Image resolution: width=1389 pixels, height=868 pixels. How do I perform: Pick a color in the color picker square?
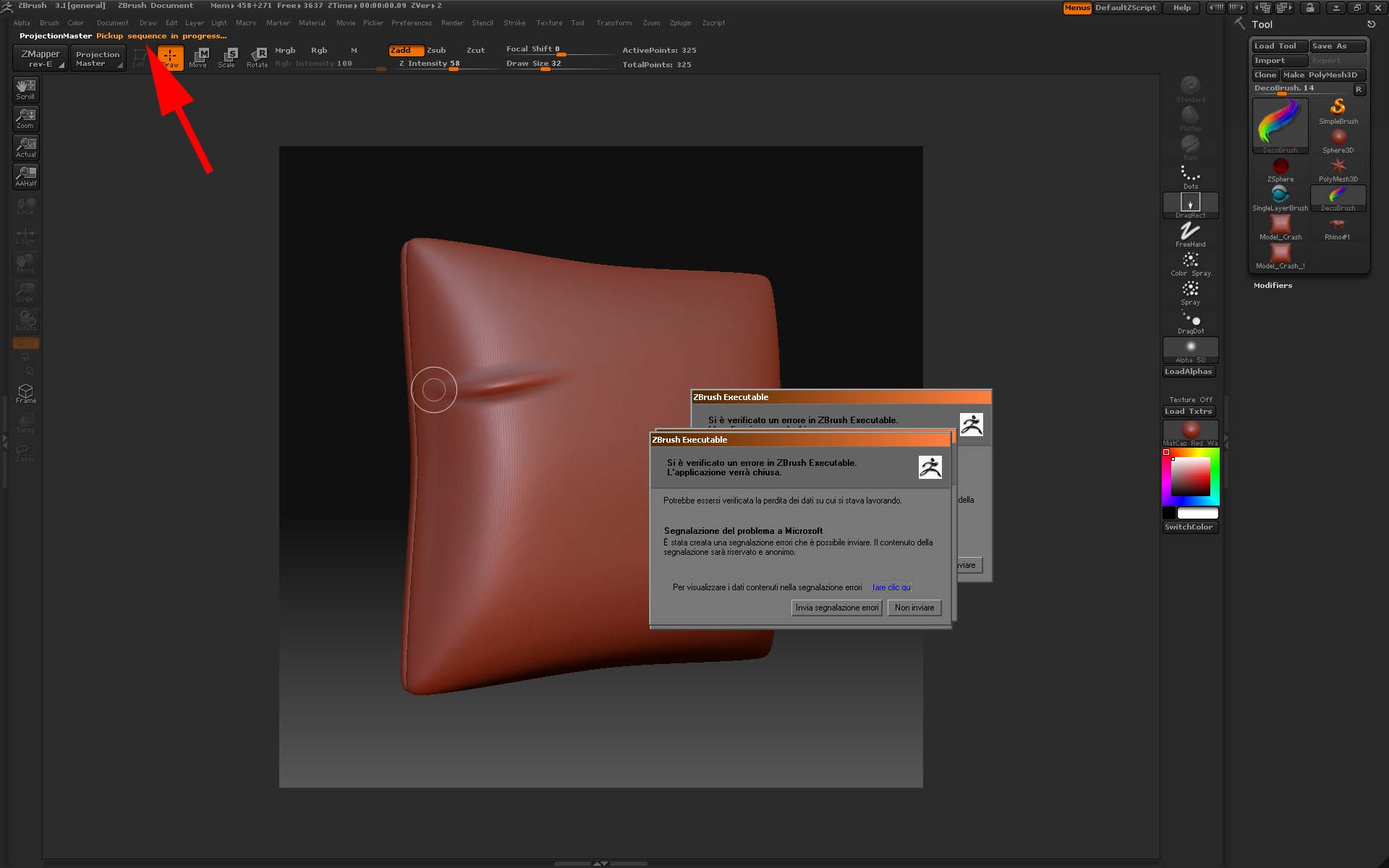coord(1191,476)
